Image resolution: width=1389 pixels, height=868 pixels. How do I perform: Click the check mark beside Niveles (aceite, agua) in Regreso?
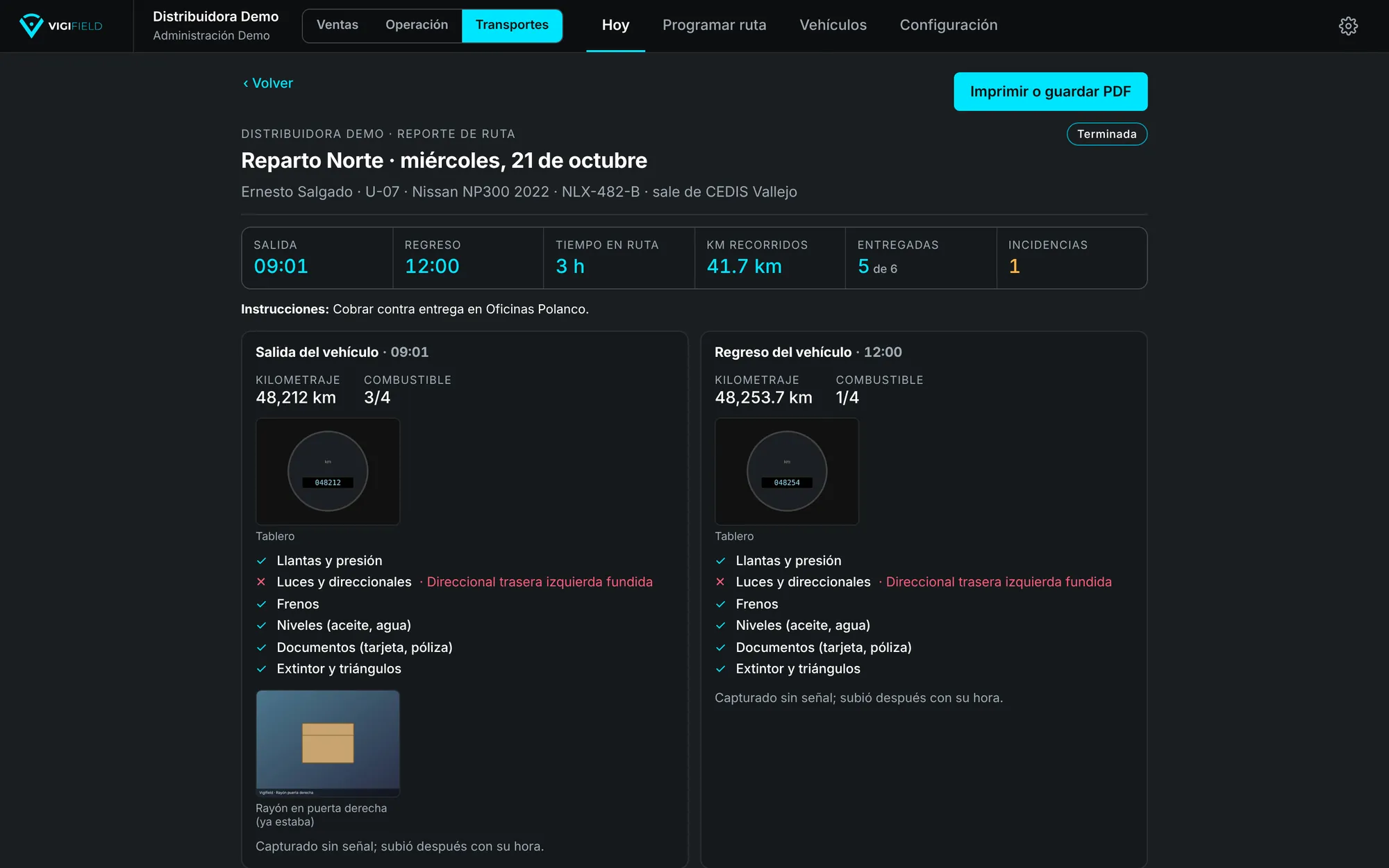(x=720, y=626)
